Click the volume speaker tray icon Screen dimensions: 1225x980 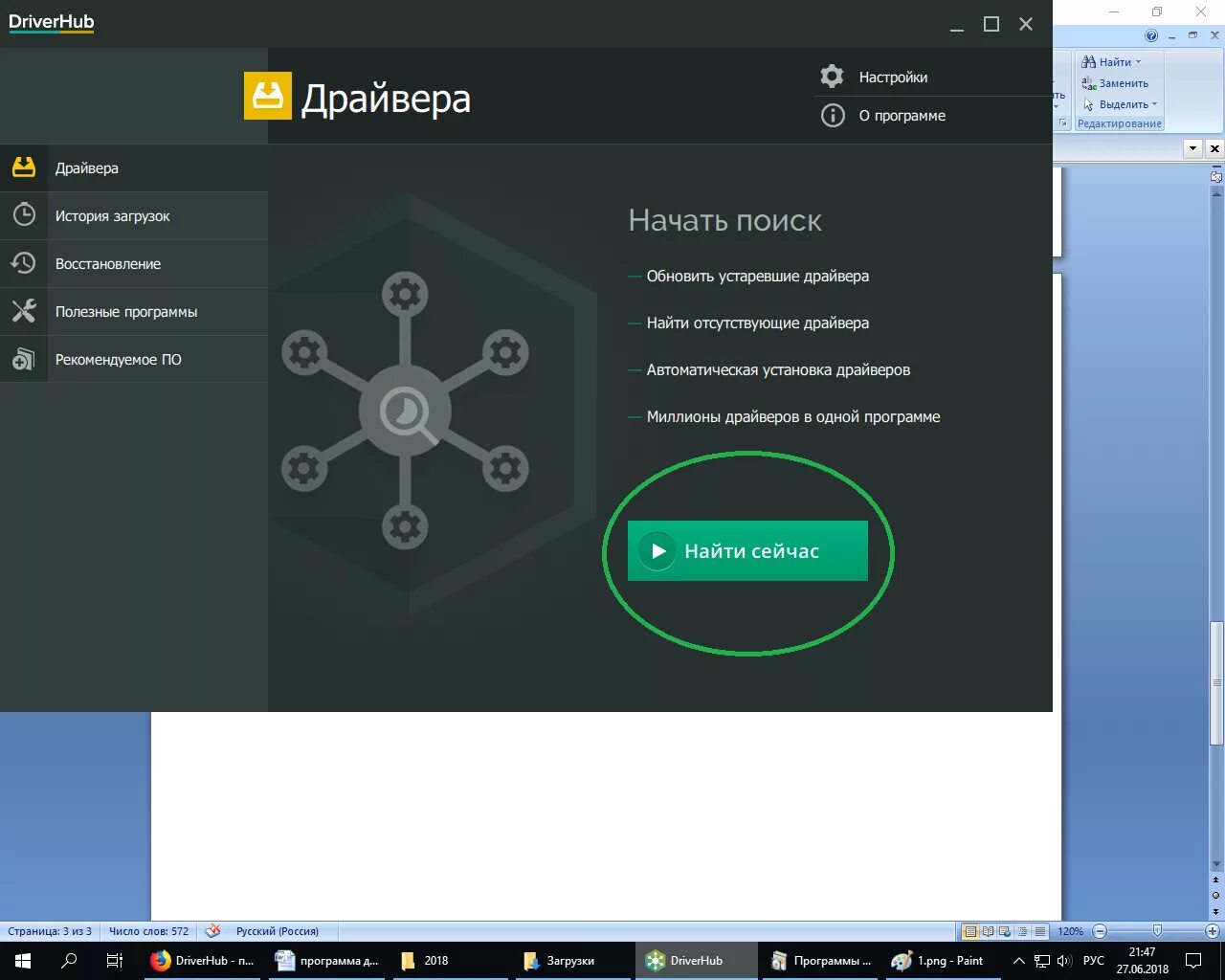coord(1064,961)
